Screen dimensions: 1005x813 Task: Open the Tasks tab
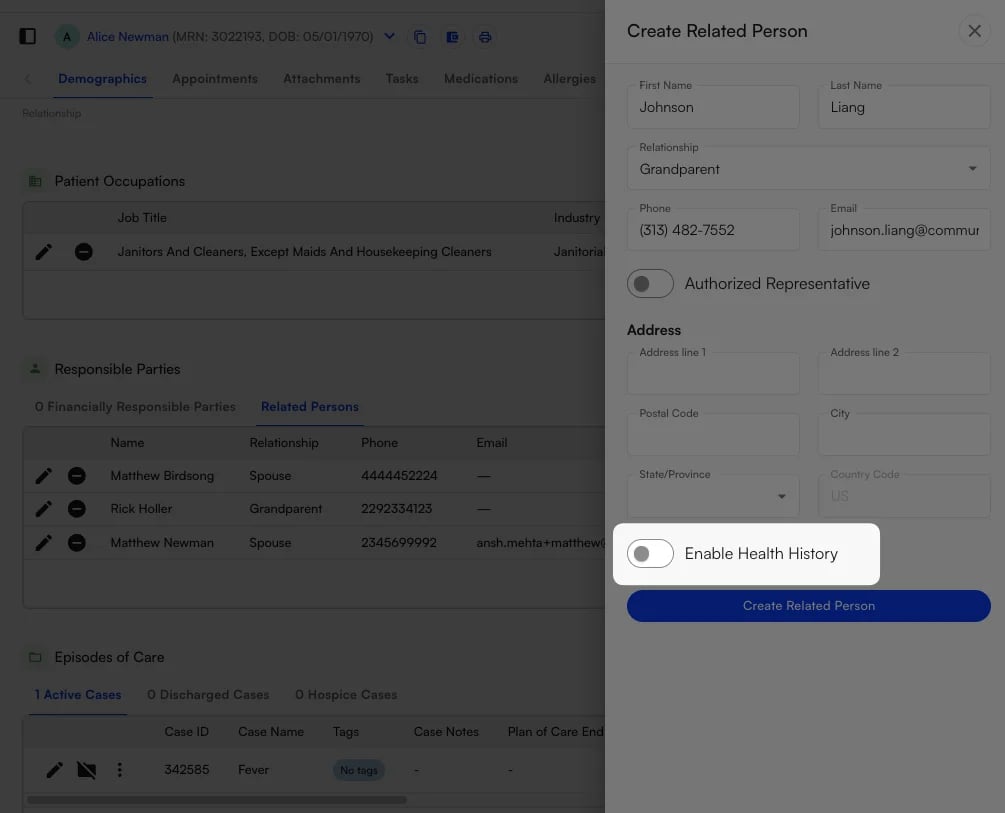pyautogui.click(x=402, y=79)
